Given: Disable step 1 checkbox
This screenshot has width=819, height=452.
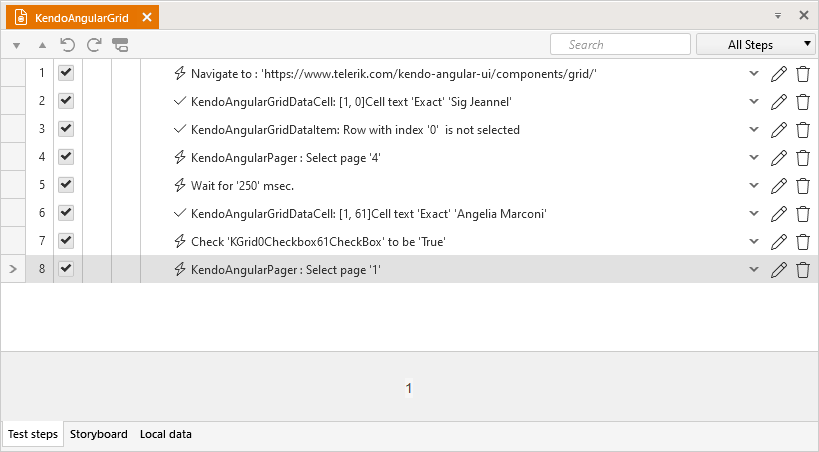Looking at the screenshot, I should pos(66,73).
